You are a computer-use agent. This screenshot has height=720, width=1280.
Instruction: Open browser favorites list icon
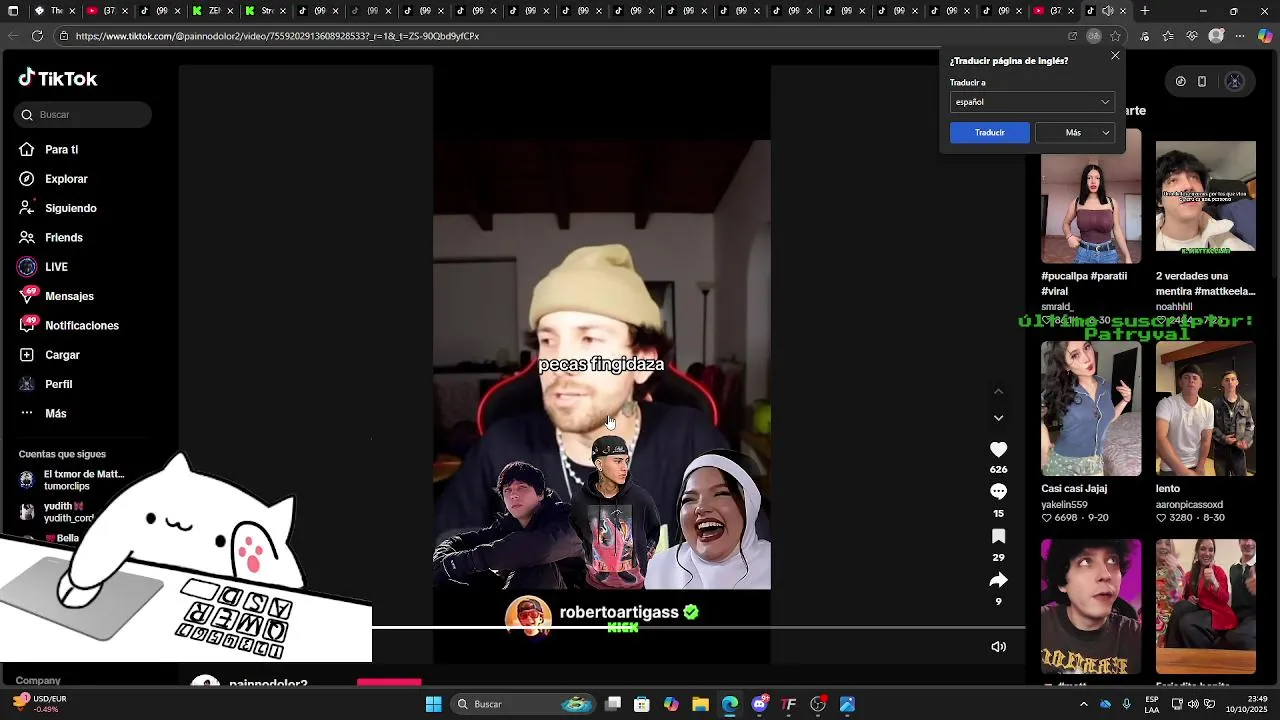tap(1169, 36)
